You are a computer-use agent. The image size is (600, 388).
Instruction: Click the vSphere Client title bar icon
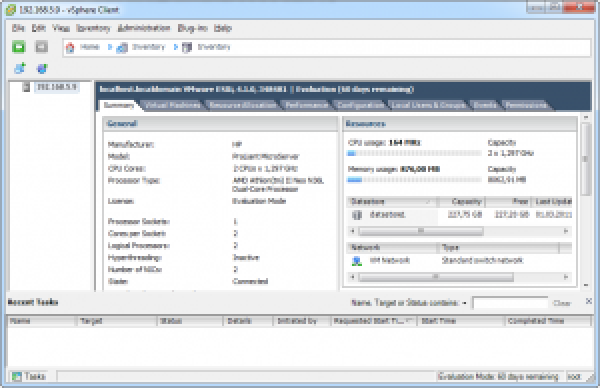pos(11,10)
